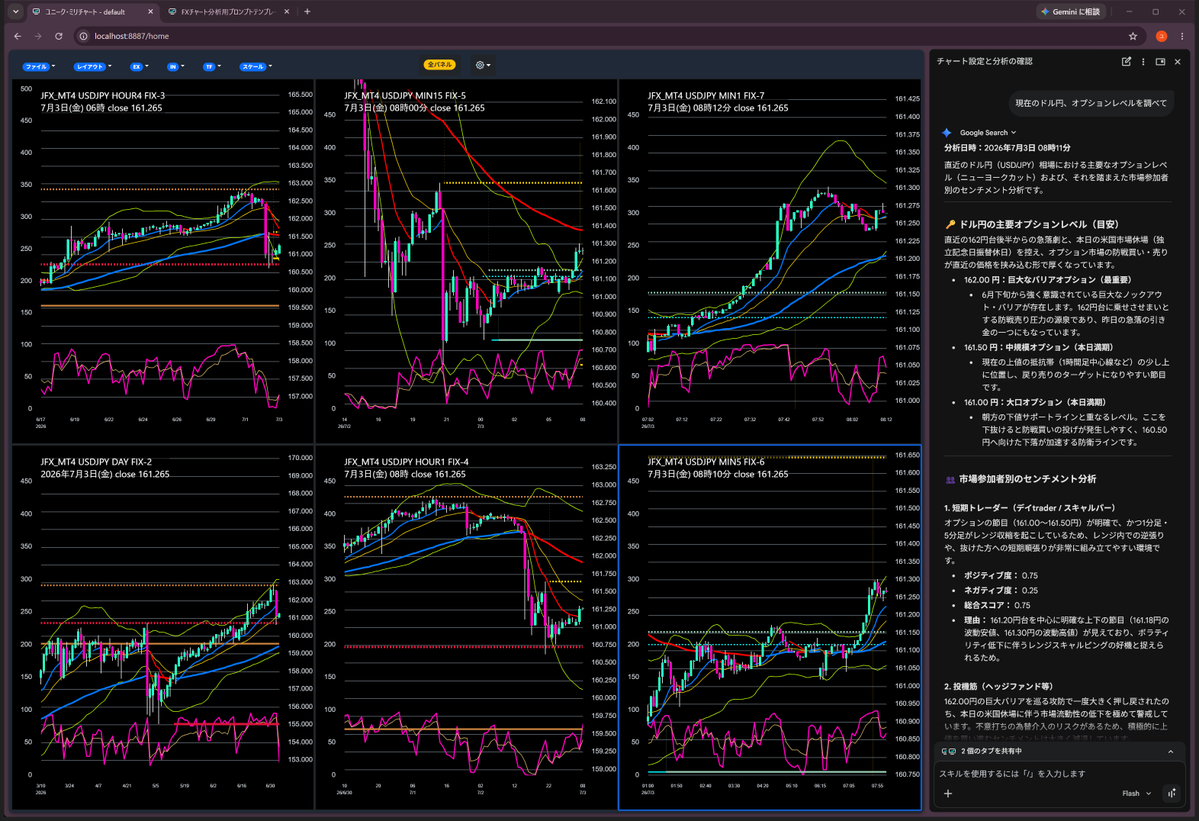Collapse the 2個のタブを共有中 bar

click(x=1171, y=751)
